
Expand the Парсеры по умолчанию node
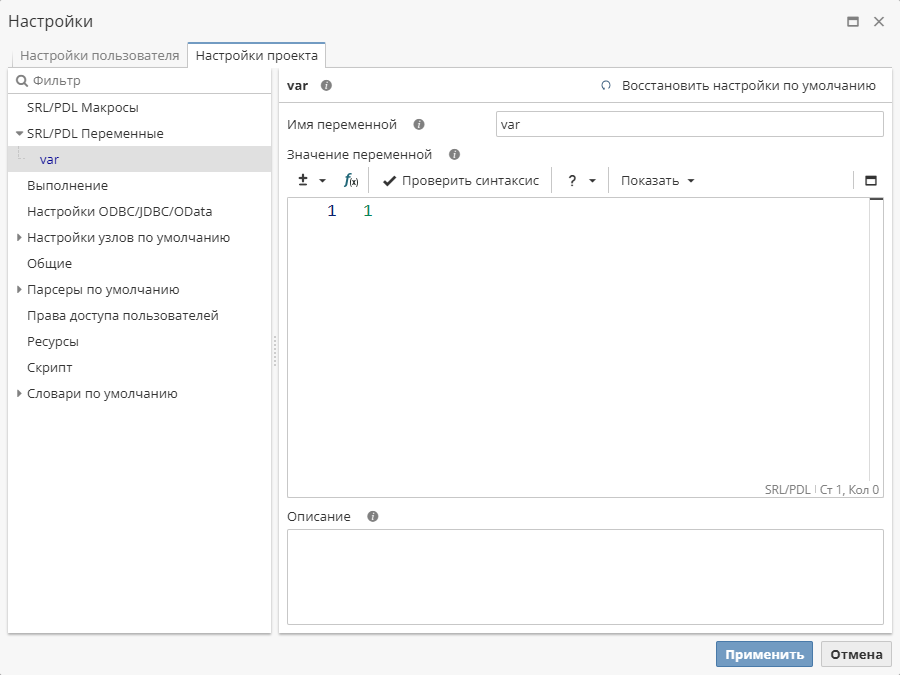pos(19,290)
